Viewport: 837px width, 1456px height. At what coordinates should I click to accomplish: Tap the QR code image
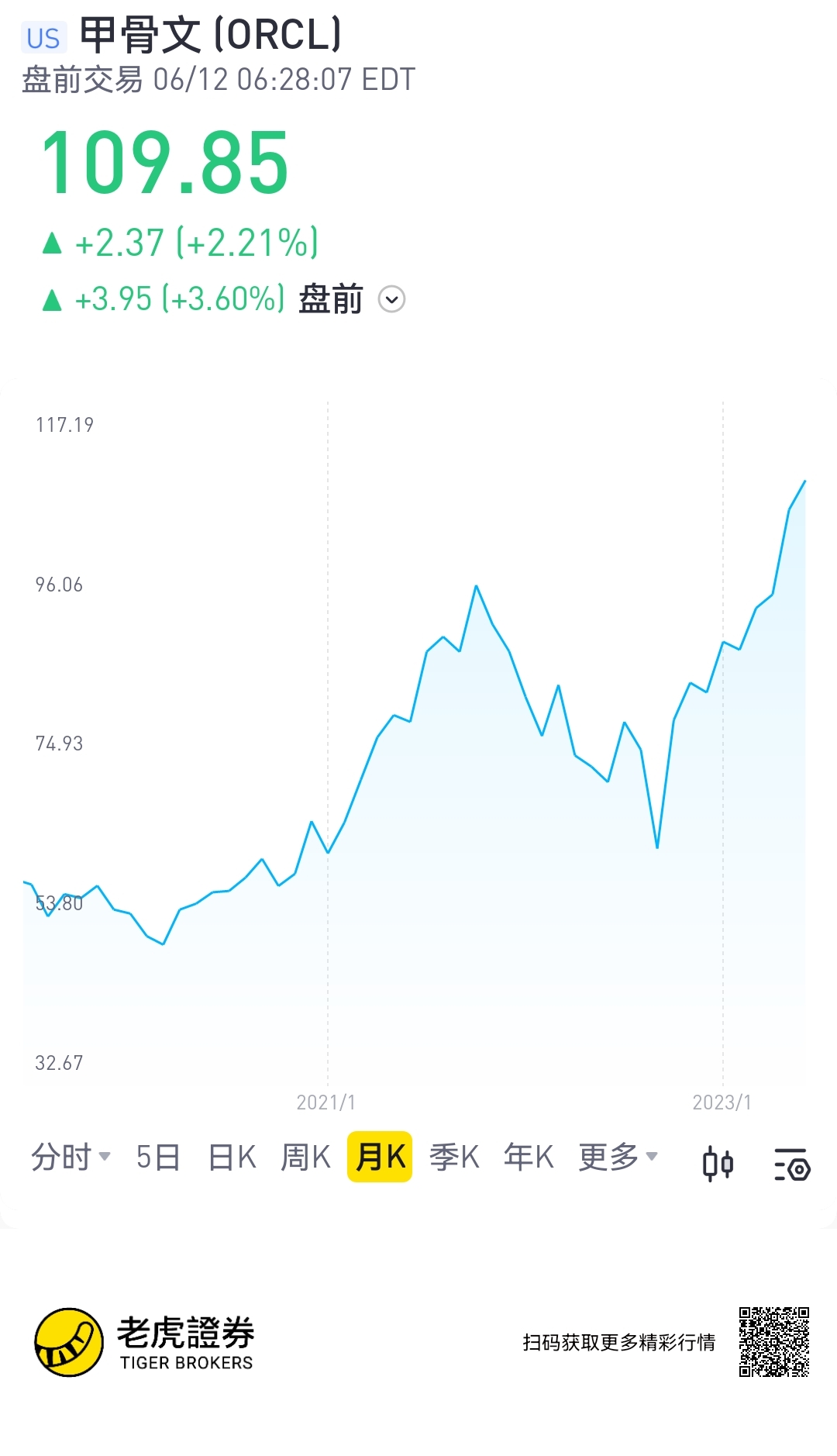[773, 1341]
